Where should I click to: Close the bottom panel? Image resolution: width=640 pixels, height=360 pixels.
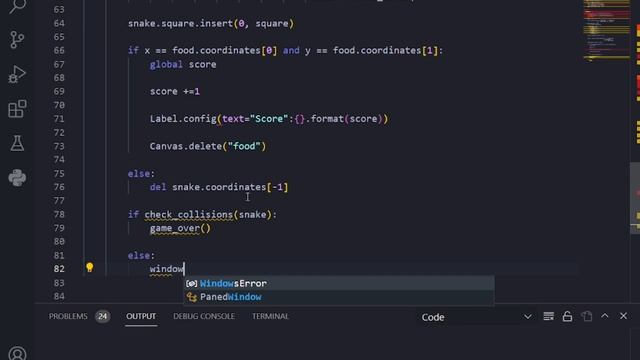pyautogui.click(x=623, y=316)
